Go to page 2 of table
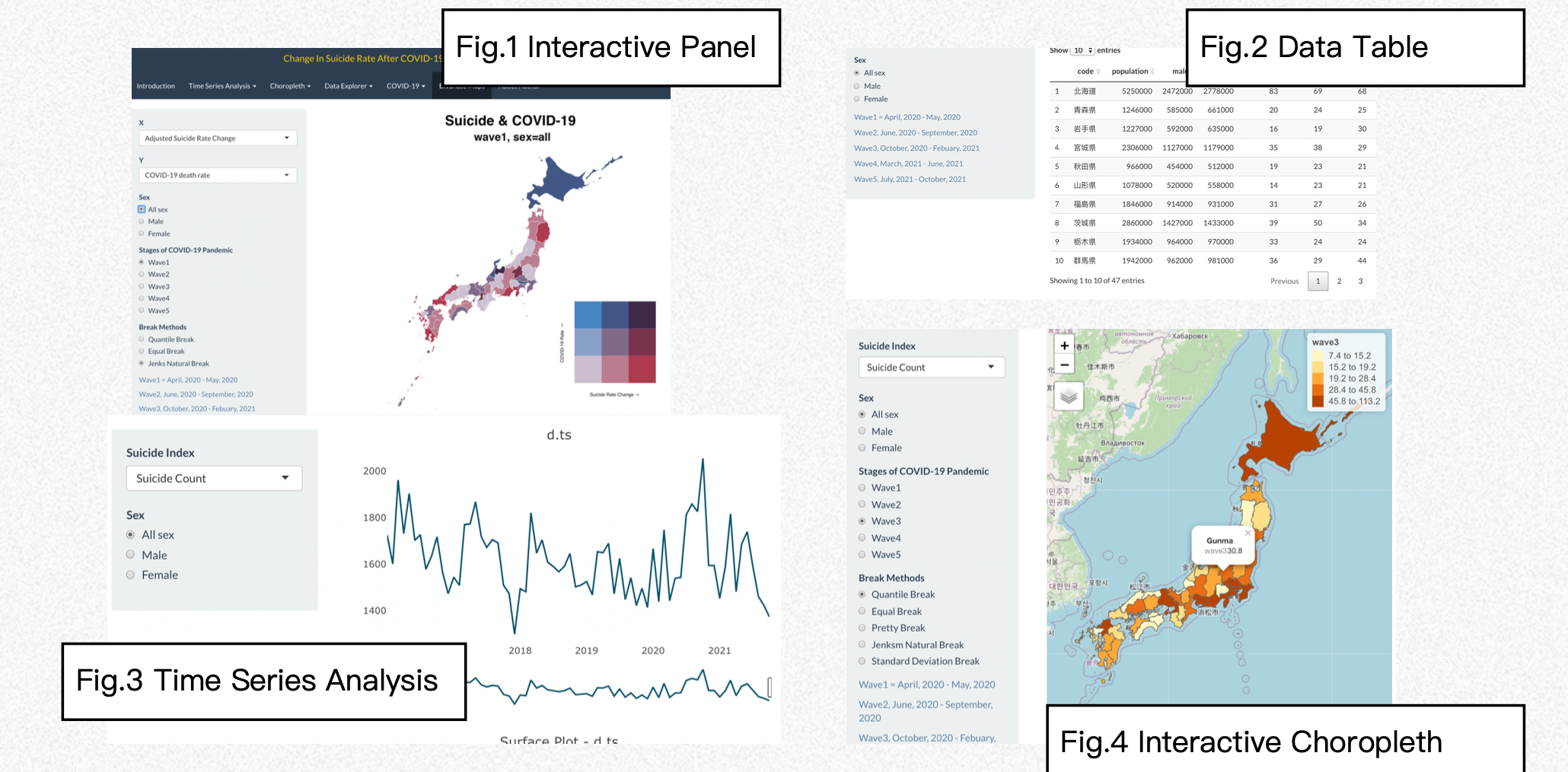The image size is (1568, 772). (1339, 281)
